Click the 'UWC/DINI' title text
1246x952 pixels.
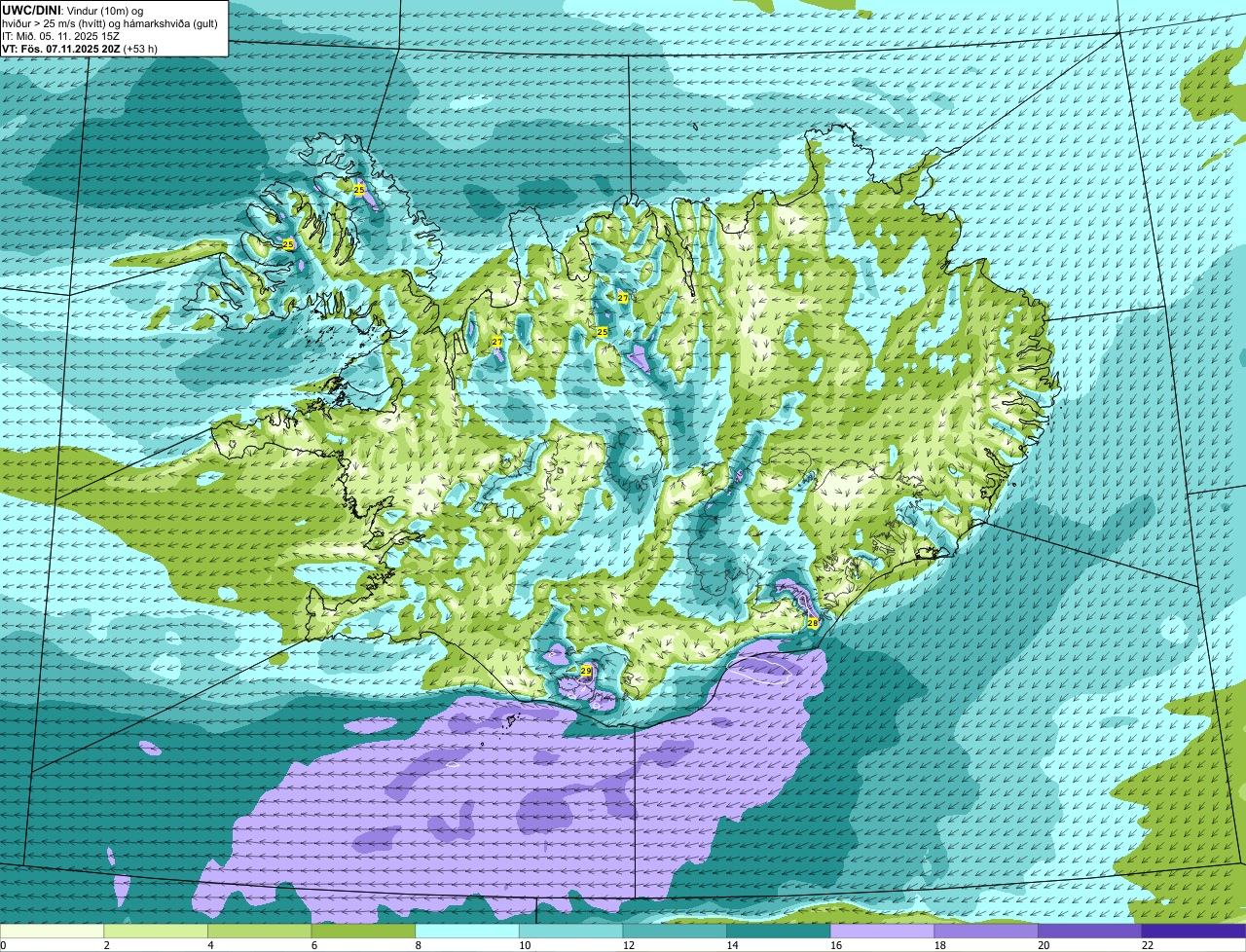pos(30,10)
